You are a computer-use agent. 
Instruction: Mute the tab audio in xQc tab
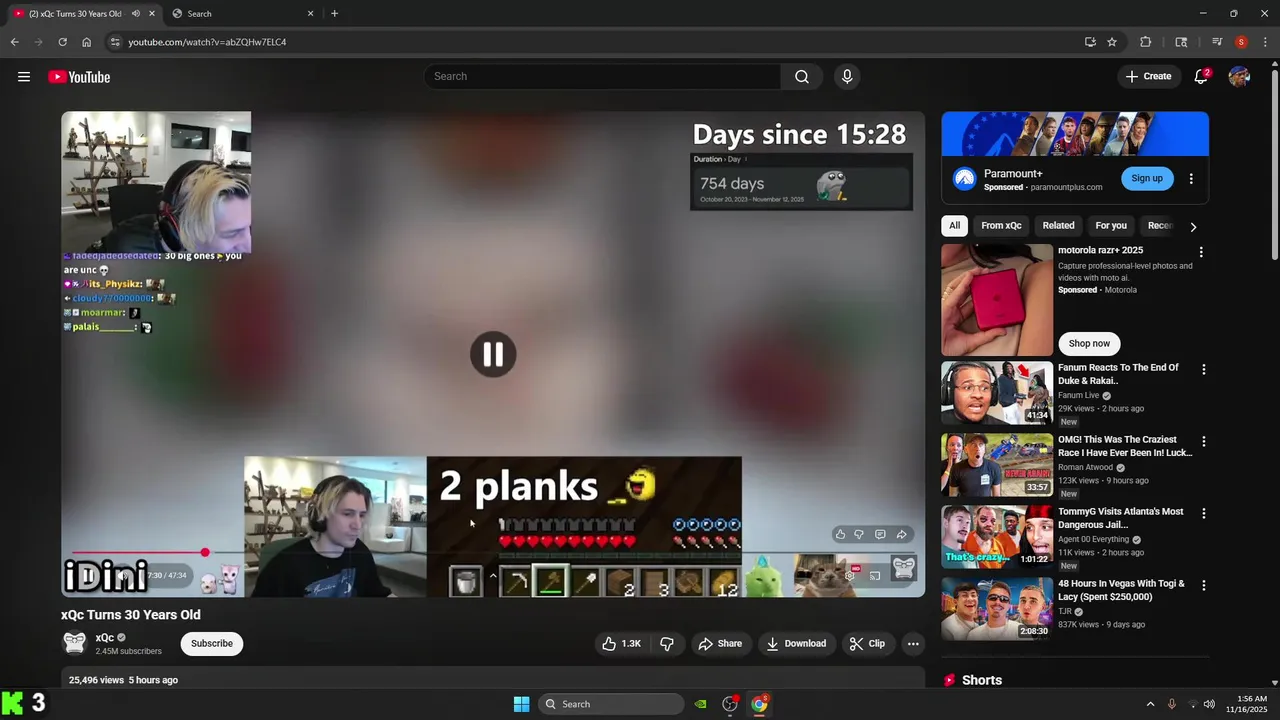(x=136, y=13)
